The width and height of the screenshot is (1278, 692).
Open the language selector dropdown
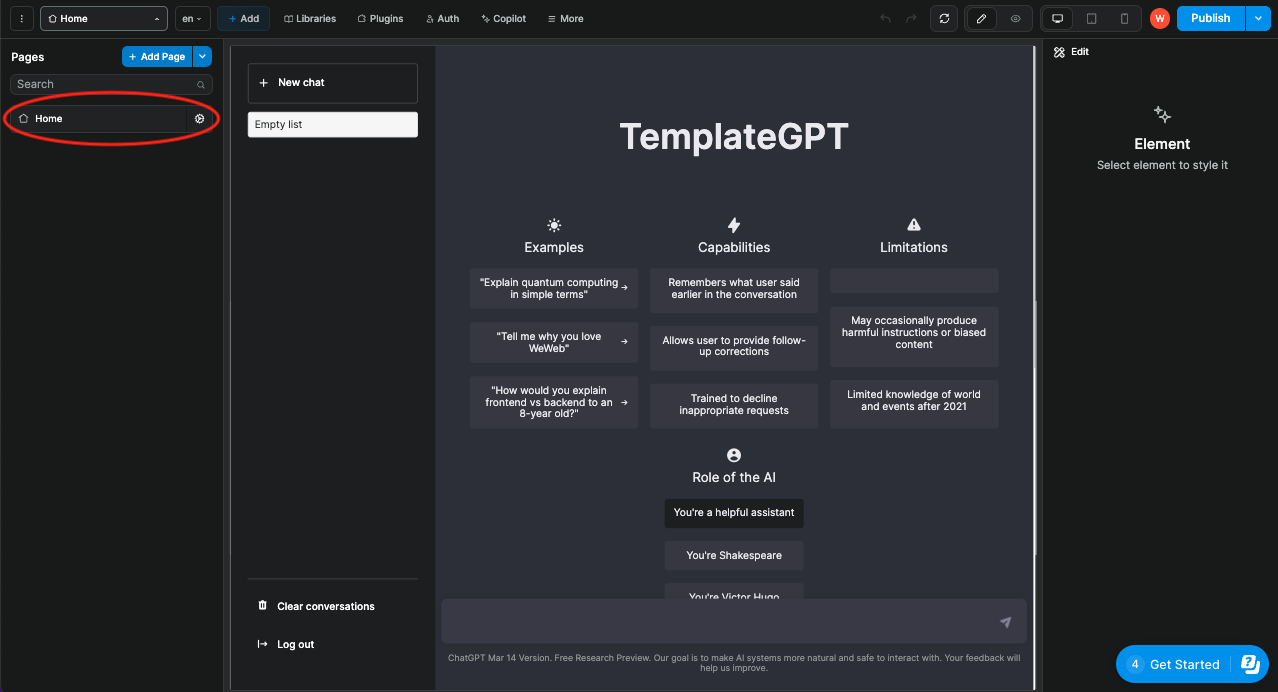click(x=192, y=18)
